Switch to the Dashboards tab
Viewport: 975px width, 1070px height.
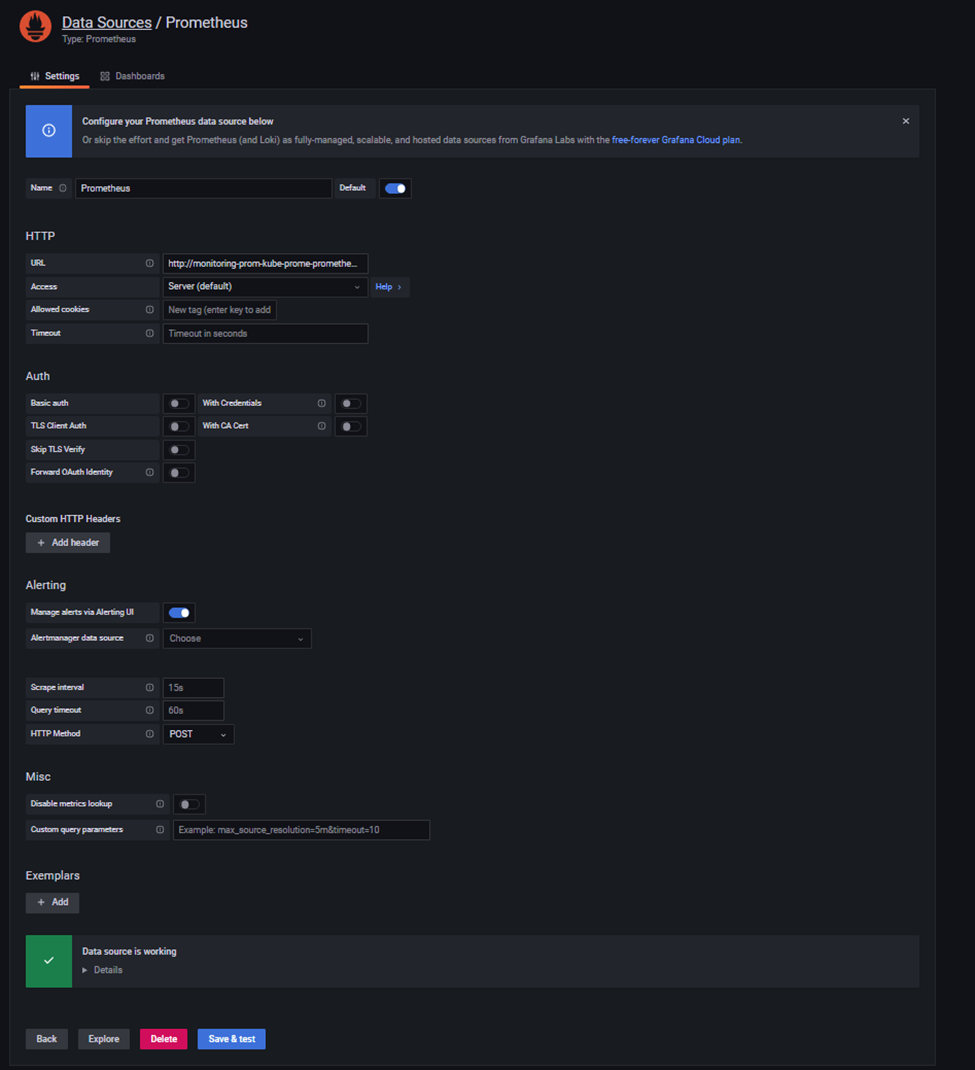[132, 76]
